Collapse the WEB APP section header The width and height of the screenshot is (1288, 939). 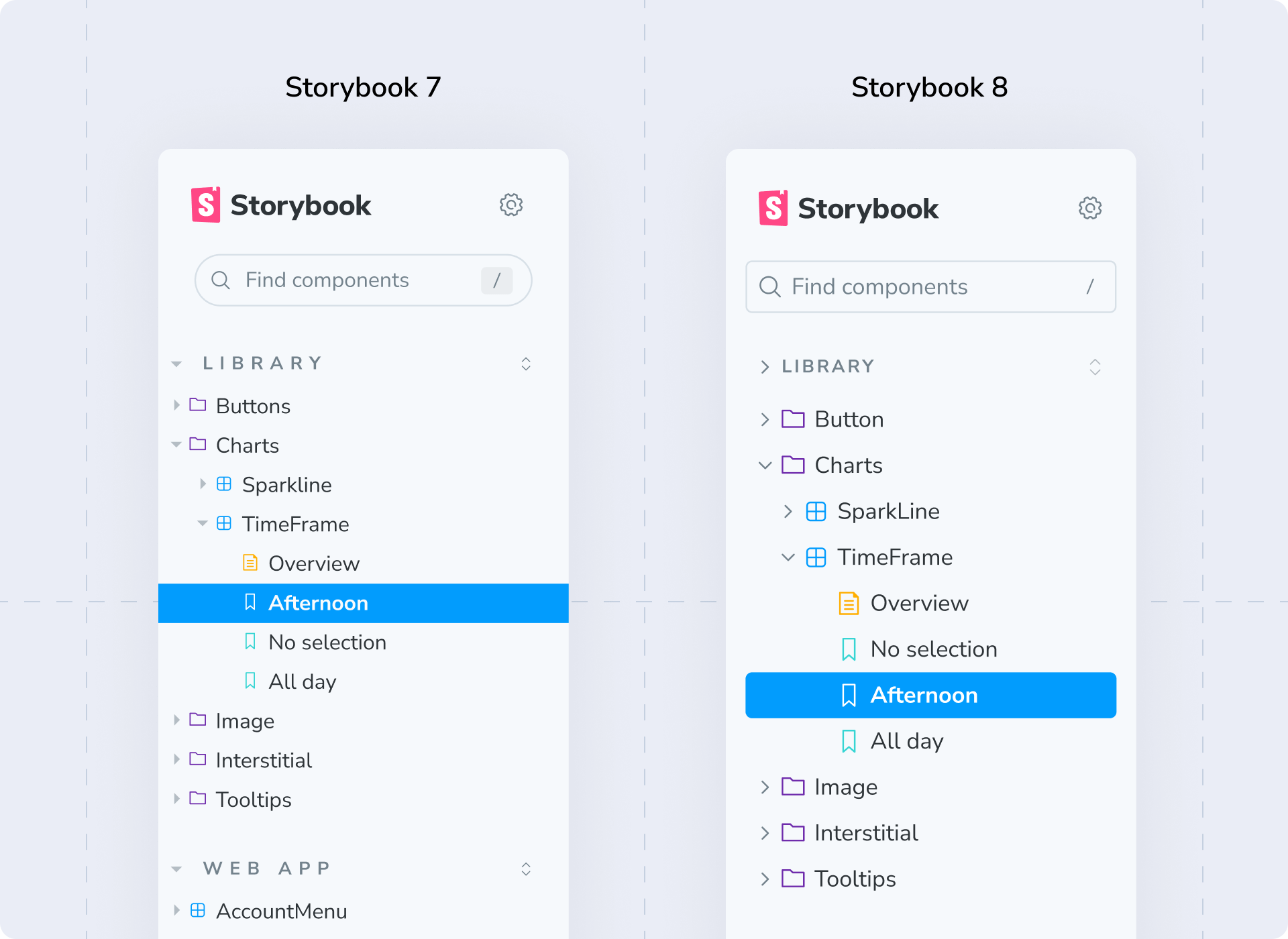[x=176, y=868]
